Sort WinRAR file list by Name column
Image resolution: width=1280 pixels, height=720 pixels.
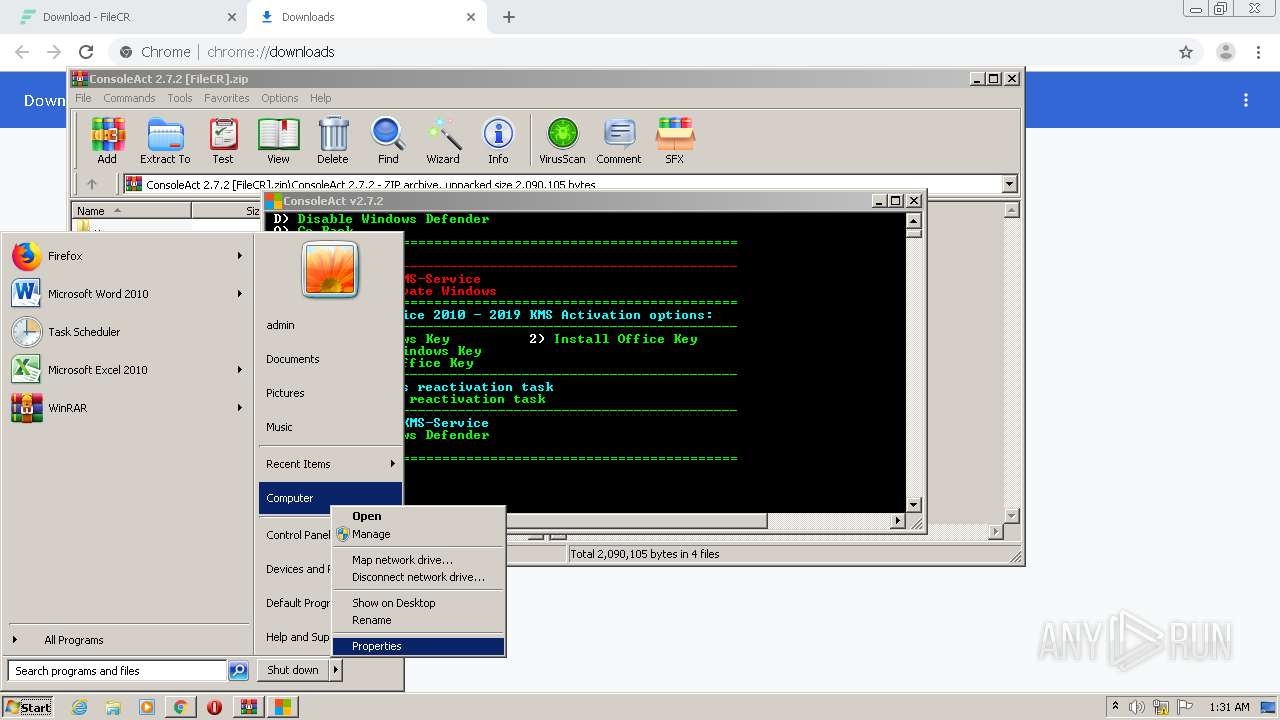point(131,211)
